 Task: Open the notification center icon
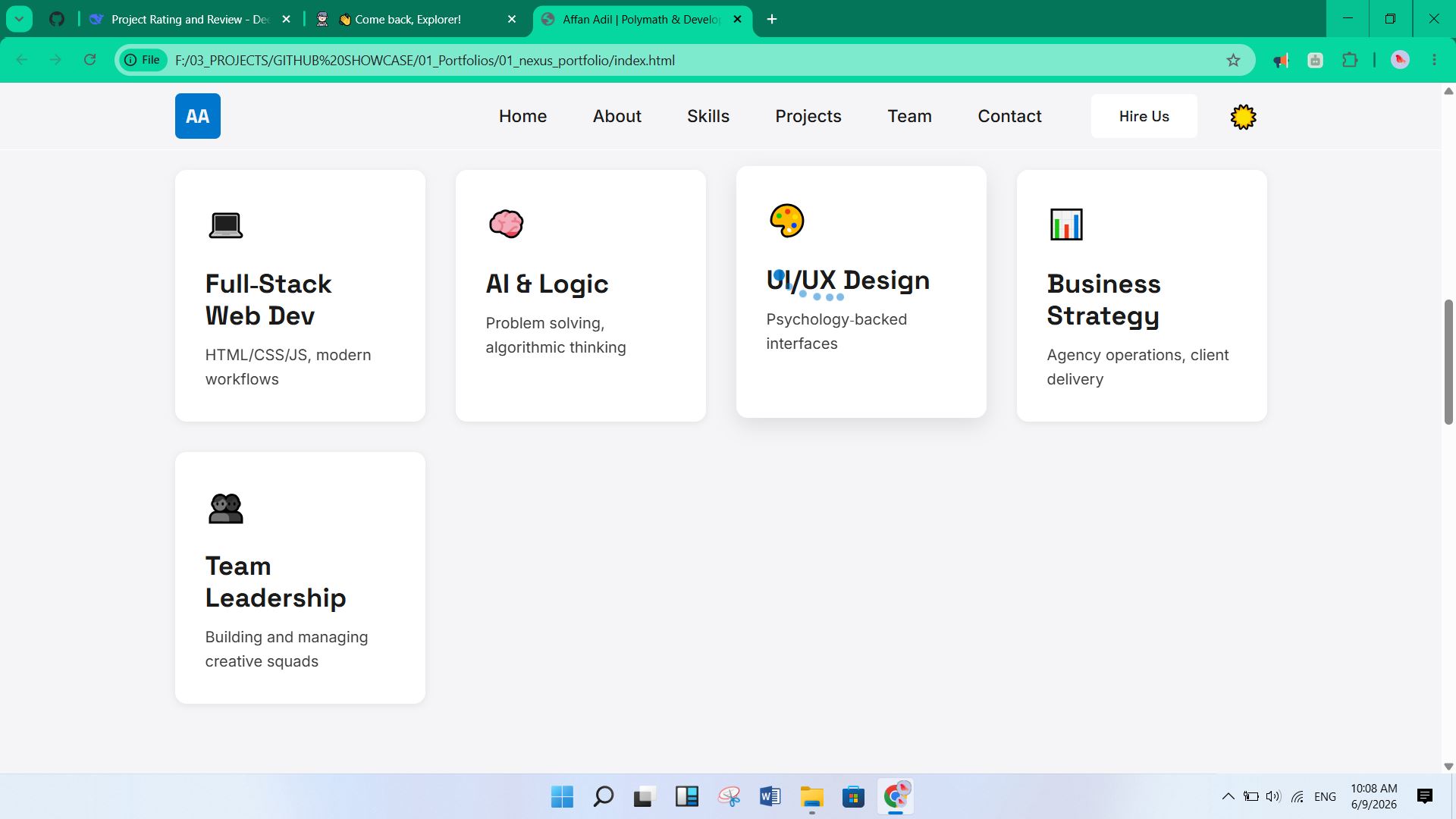(1425, 796)
